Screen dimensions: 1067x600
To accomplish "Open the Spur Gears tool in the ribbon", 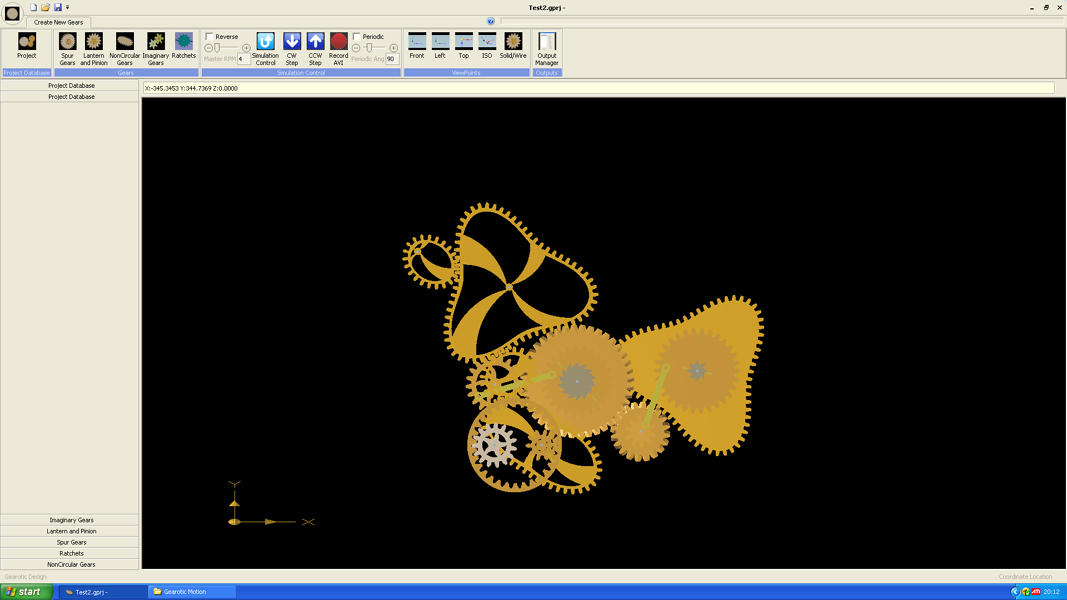I will tap(67, 48).
